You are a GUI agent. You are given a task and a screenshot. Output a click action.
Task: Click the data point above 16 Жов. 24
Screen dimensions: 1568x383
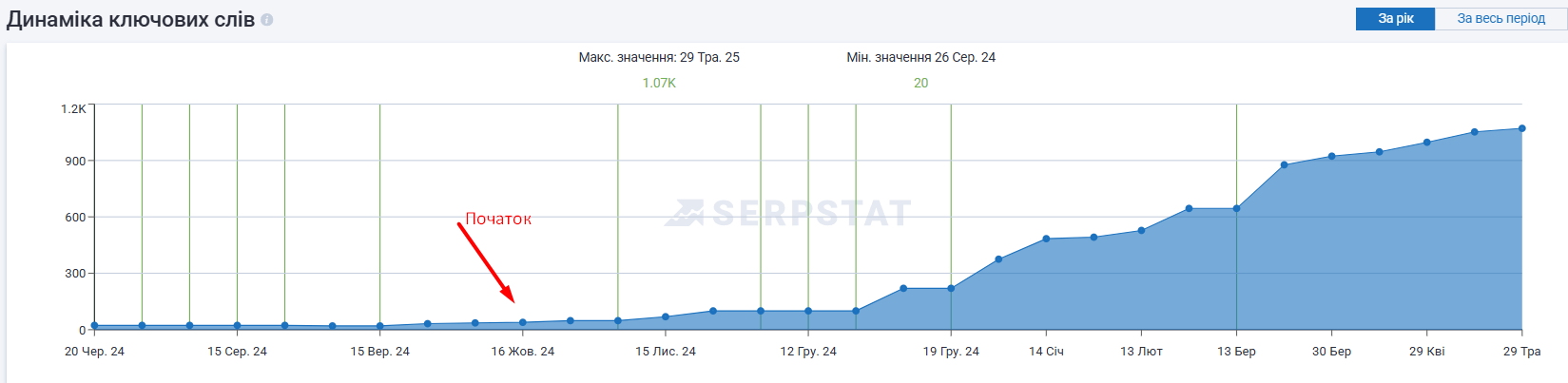523,323
